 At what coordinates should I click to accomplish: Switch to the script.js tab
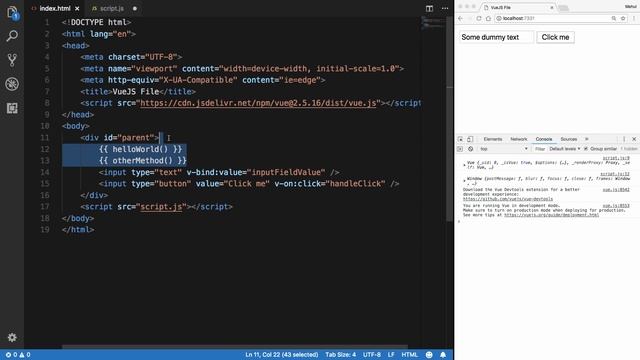tap(111, 8)
